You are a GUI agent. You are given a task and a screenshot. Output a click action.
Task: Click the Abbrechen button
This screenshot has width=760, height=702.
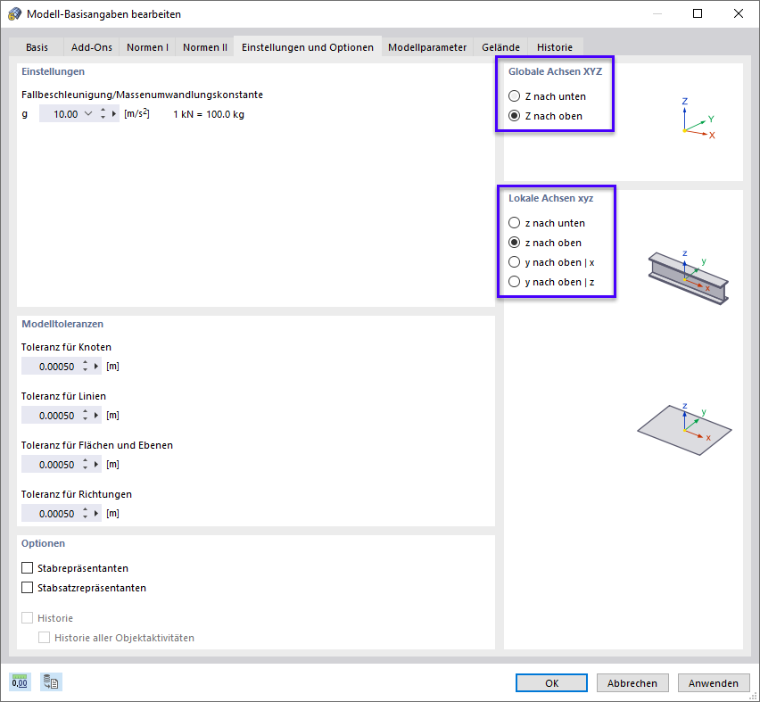coord(633,683)
